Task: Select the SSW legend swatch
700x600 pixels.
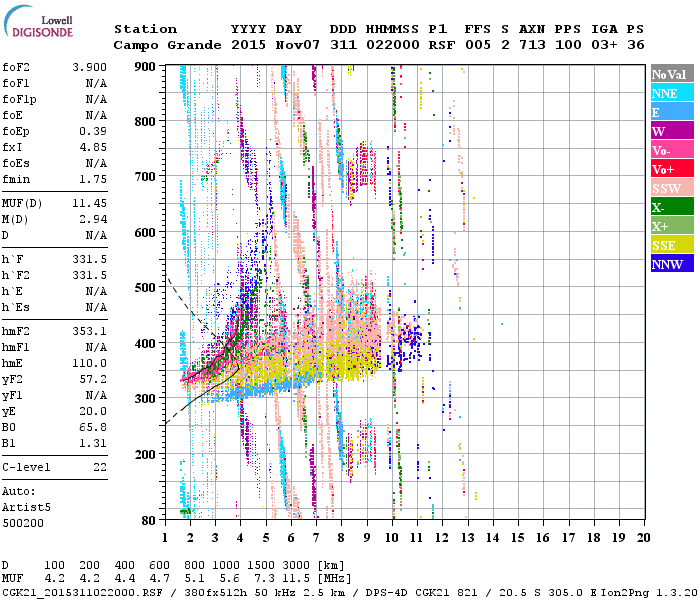Action: tap(672, 188)
